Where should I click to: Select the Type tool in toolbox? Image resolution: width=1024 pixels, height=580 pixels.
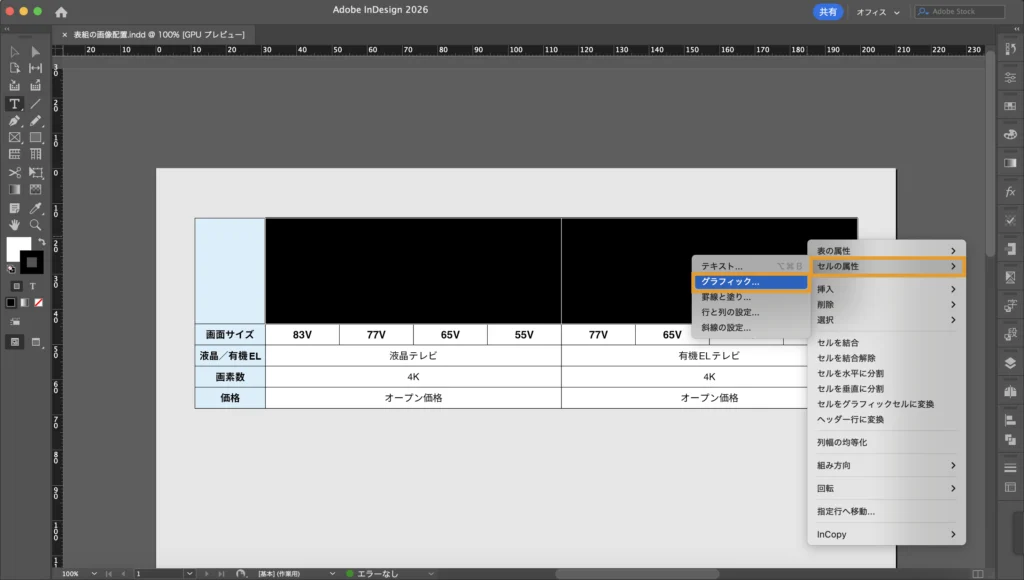coord(14,103)
